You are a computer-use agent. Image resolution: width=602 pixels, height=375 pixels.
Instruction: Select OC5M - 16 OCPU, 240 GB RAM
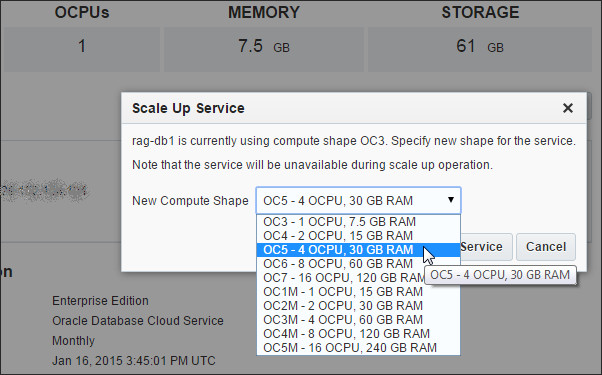[x=358, y=347]
